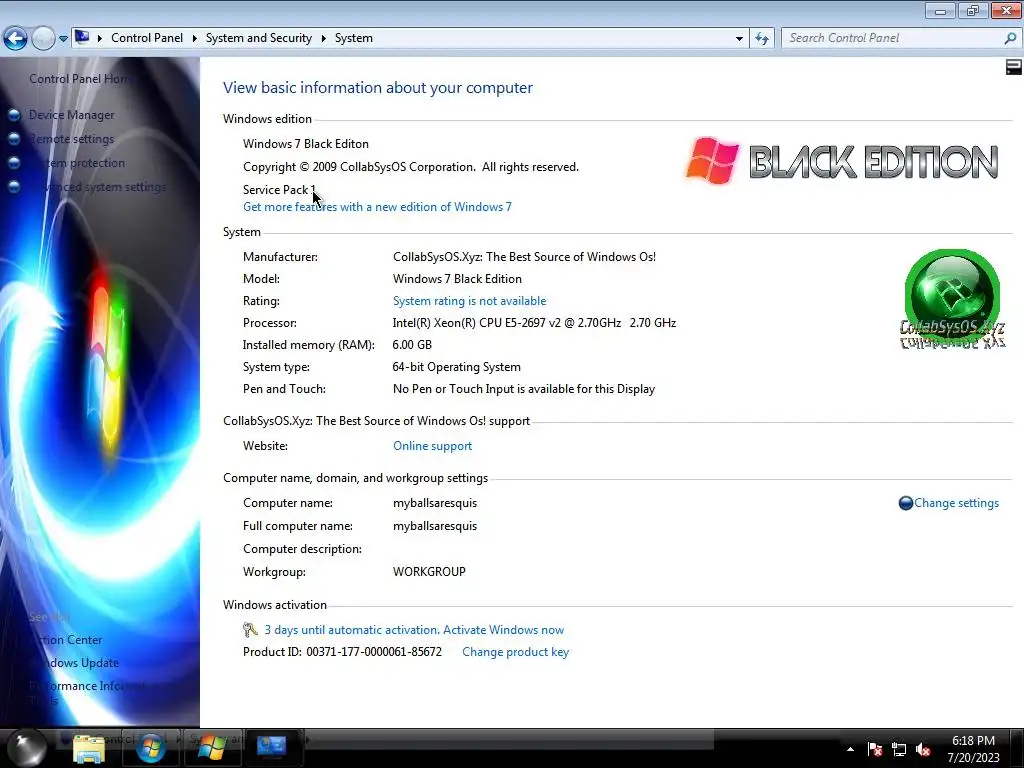Open the Start menu orb
The image size is (1024, 768).
point(27,748)
